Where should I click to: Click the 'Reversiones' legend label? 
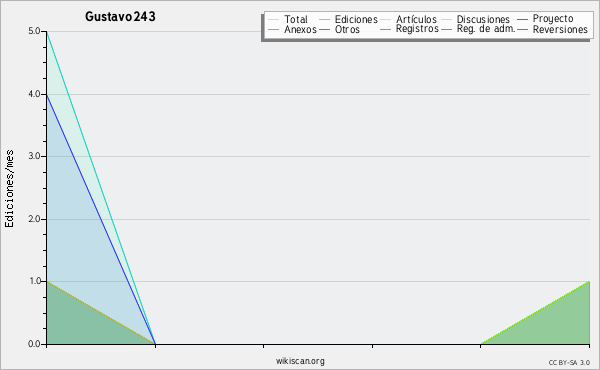pyautogui.click(x=560, y=29)
